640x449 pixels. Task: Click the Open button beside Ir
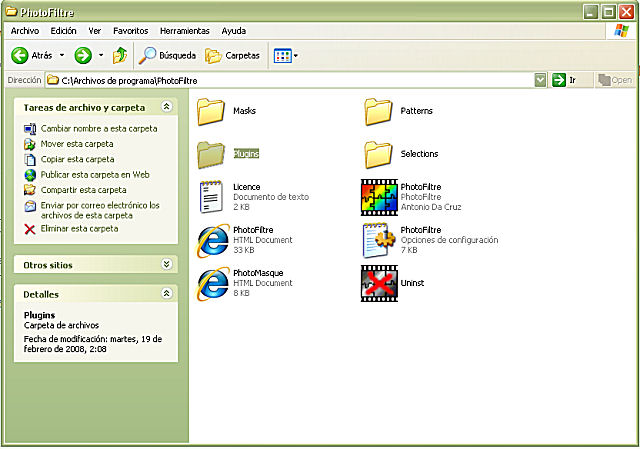tap(615, 80)
